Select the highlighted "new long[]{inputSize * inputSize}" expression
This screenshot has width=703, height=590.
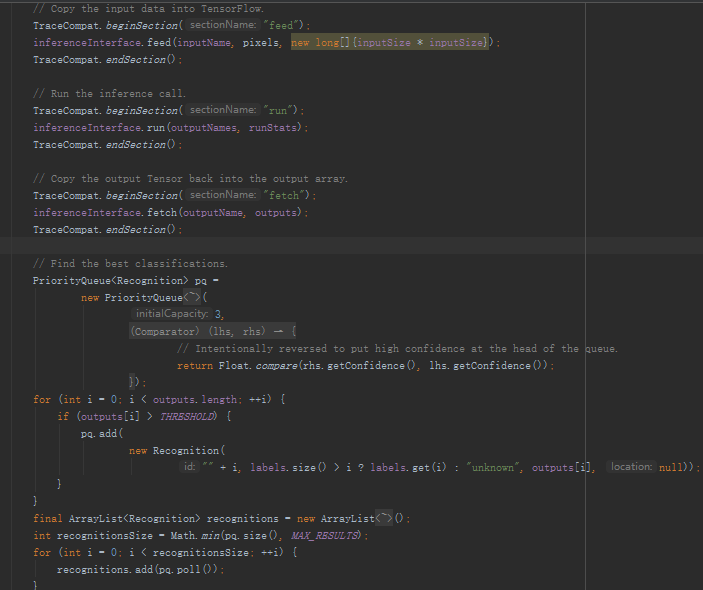point(390,42)
